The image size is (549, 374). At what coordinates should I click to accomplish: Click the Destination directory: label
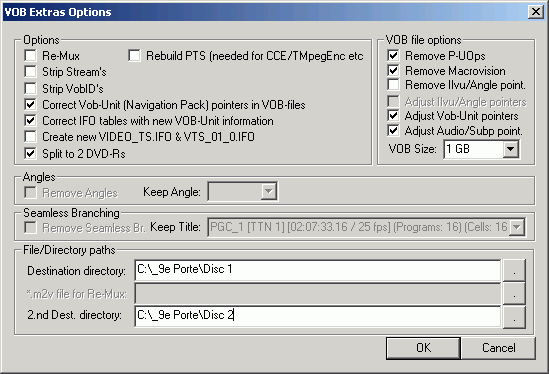coord(76,271)
